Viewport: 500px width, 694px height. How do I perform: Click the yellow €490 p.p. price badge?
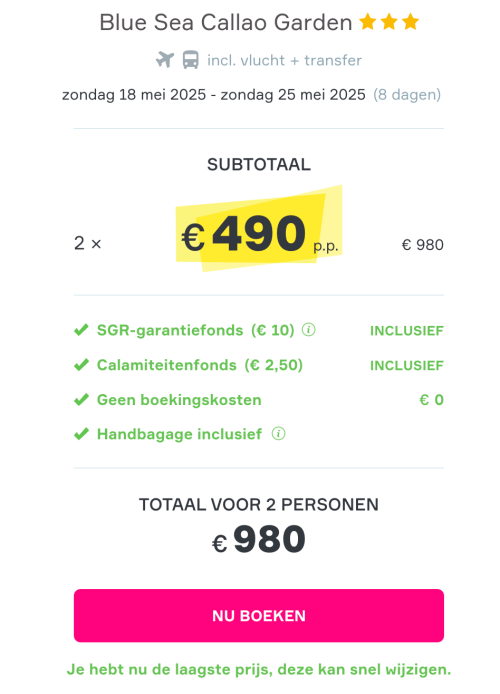pos(259,229)
